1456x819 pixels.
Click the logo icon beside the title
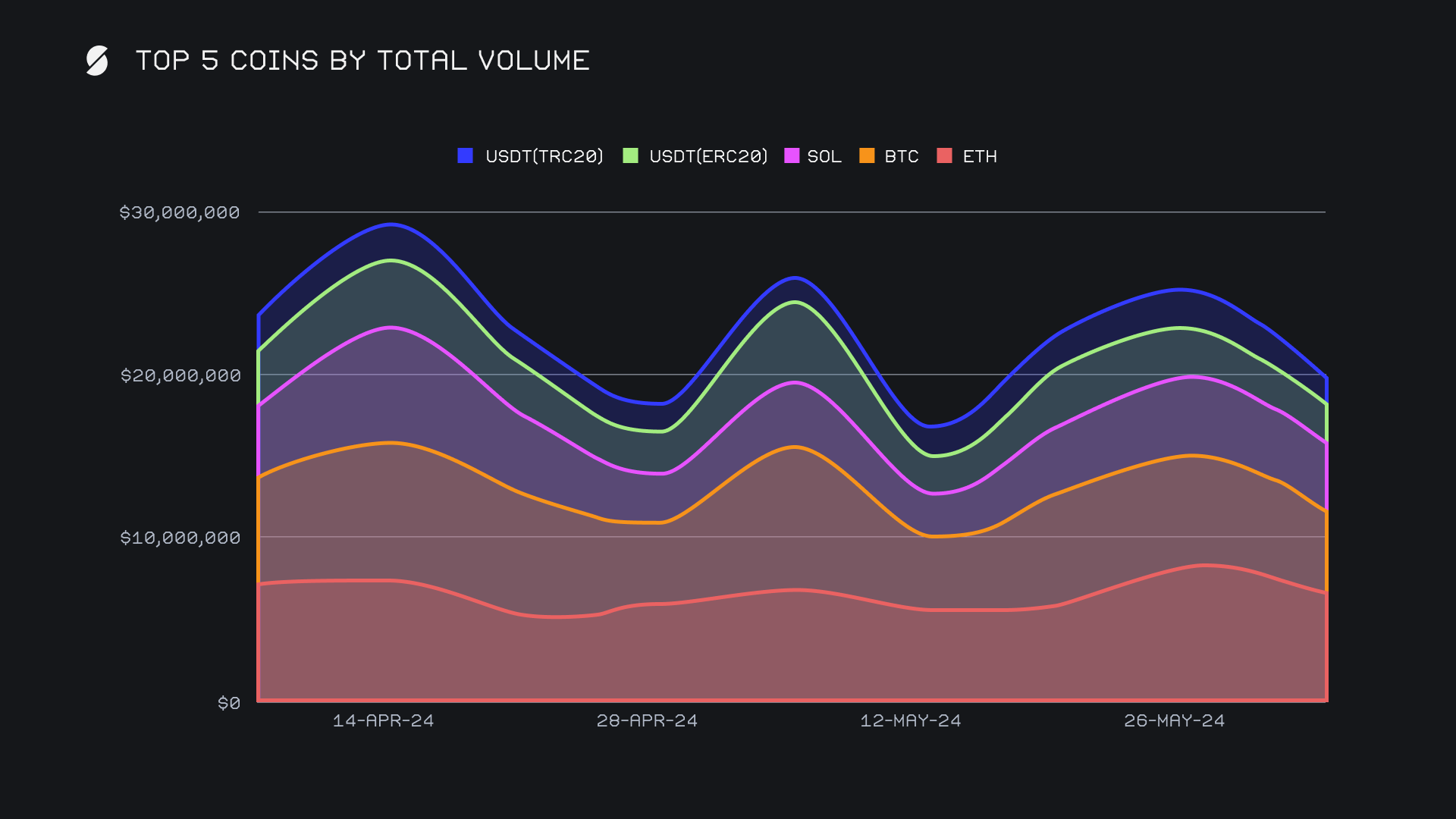pyautogui.click(x=97, y=61)
